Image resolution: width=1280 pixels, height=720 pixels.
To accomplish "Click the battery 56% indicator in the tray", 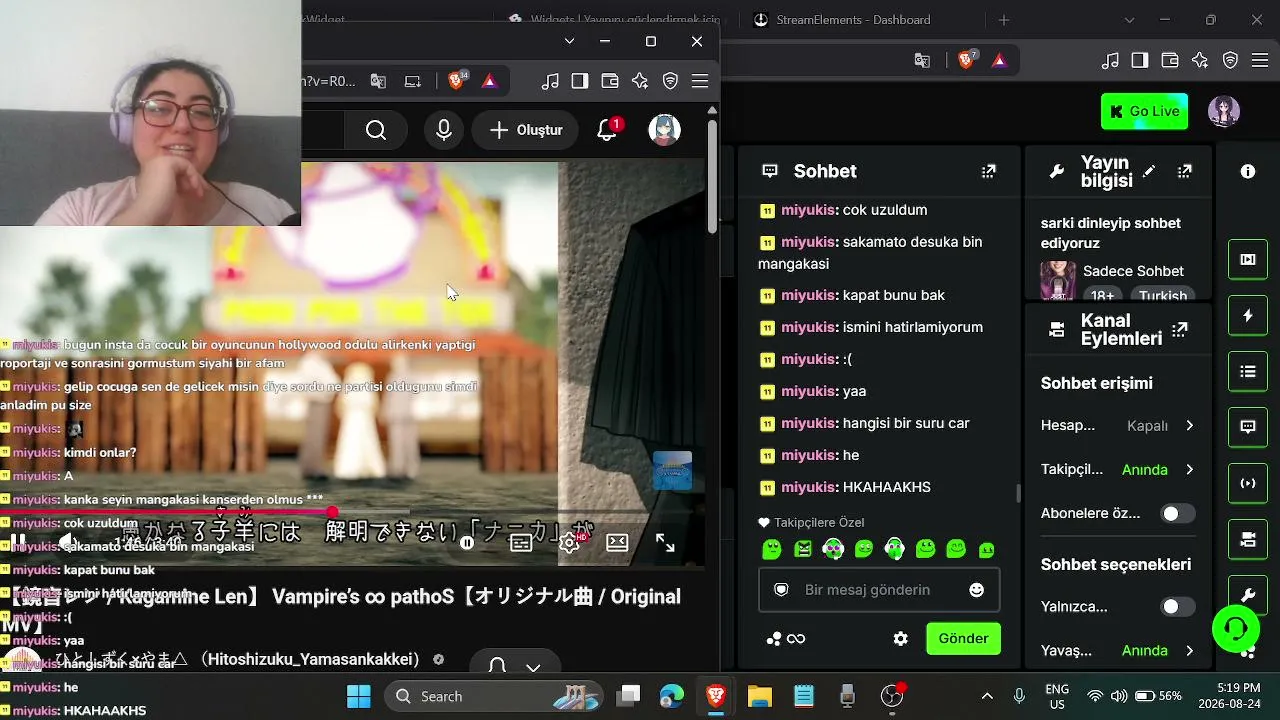I will (x=1158, y=696).
